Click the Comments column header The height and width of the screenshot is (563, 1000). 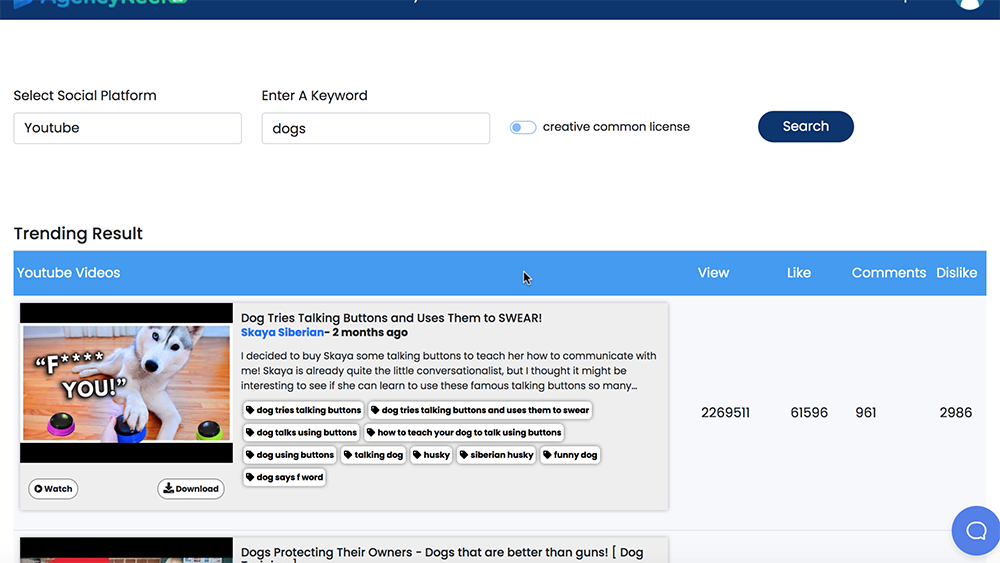[888, 273]
